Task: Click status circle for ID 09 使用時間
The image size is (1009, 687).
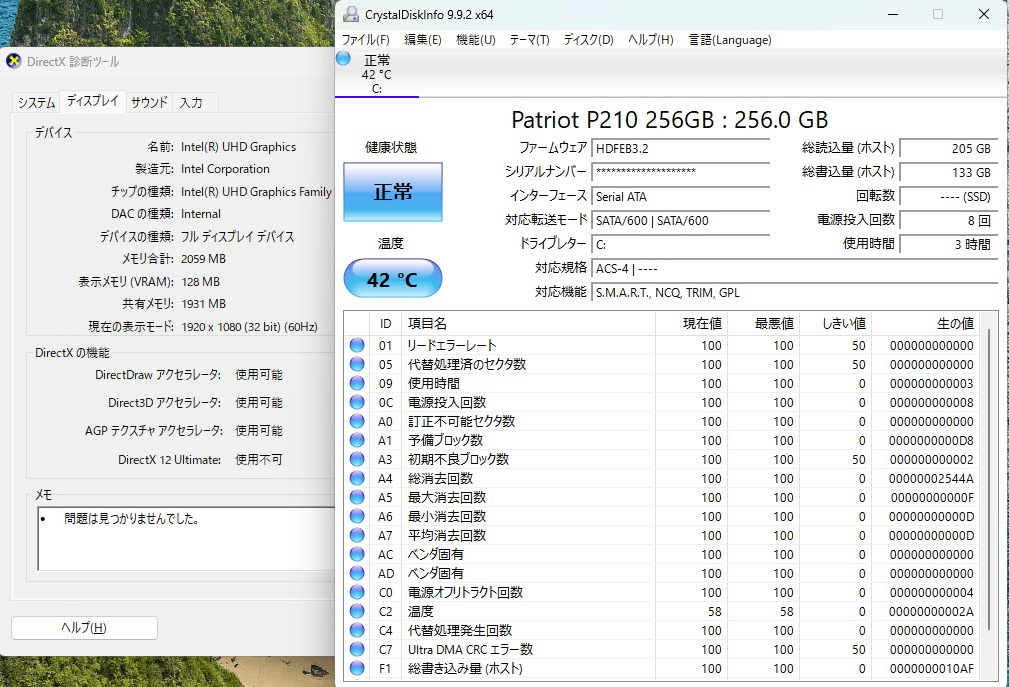Action: (357, 383)
